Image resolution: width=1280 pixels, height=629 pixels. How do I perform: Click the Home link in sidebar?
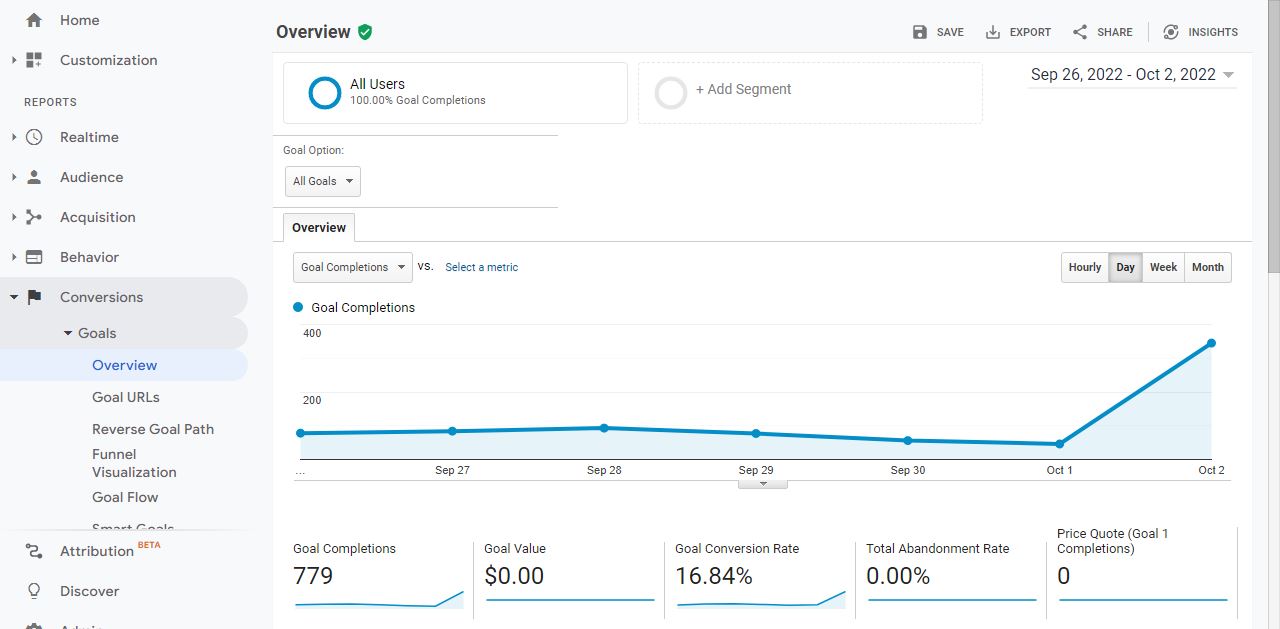point(79,20)
